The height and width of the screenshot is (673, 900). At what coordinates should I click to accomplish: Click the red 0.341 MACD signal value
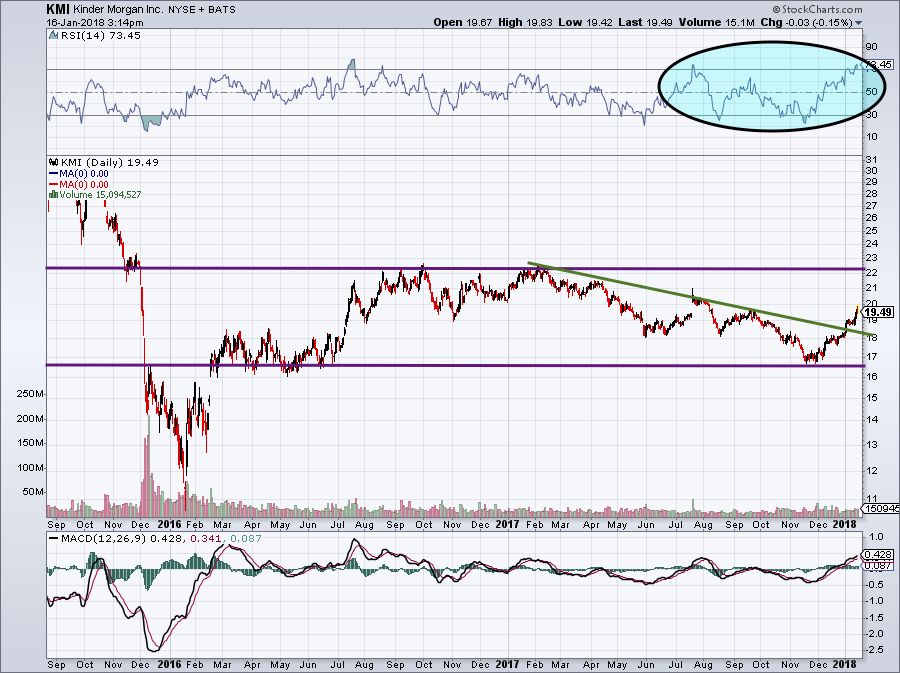coord(206,539)
